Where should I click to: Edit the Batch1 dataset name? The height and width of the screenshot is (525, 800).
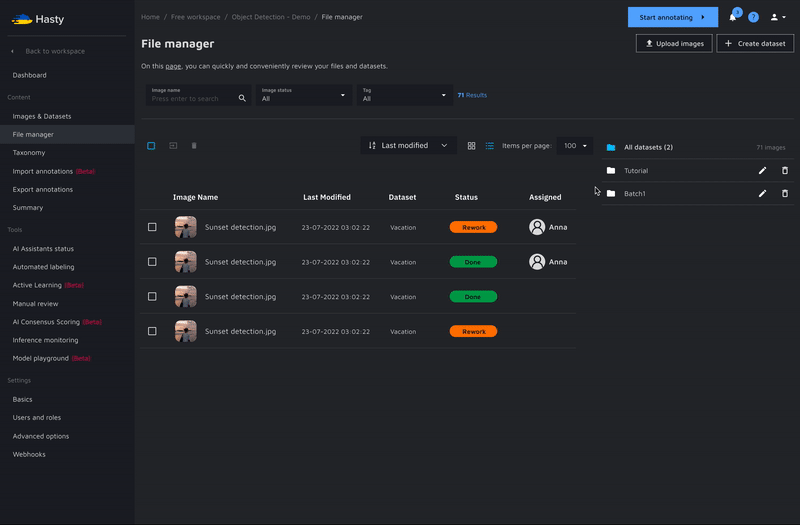(762, 193)
